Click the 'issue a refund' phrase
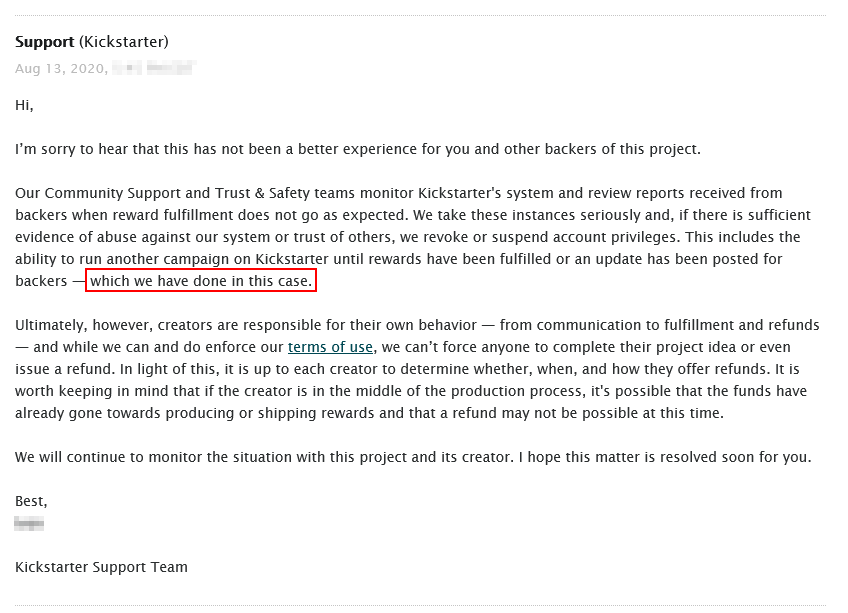 65,369
